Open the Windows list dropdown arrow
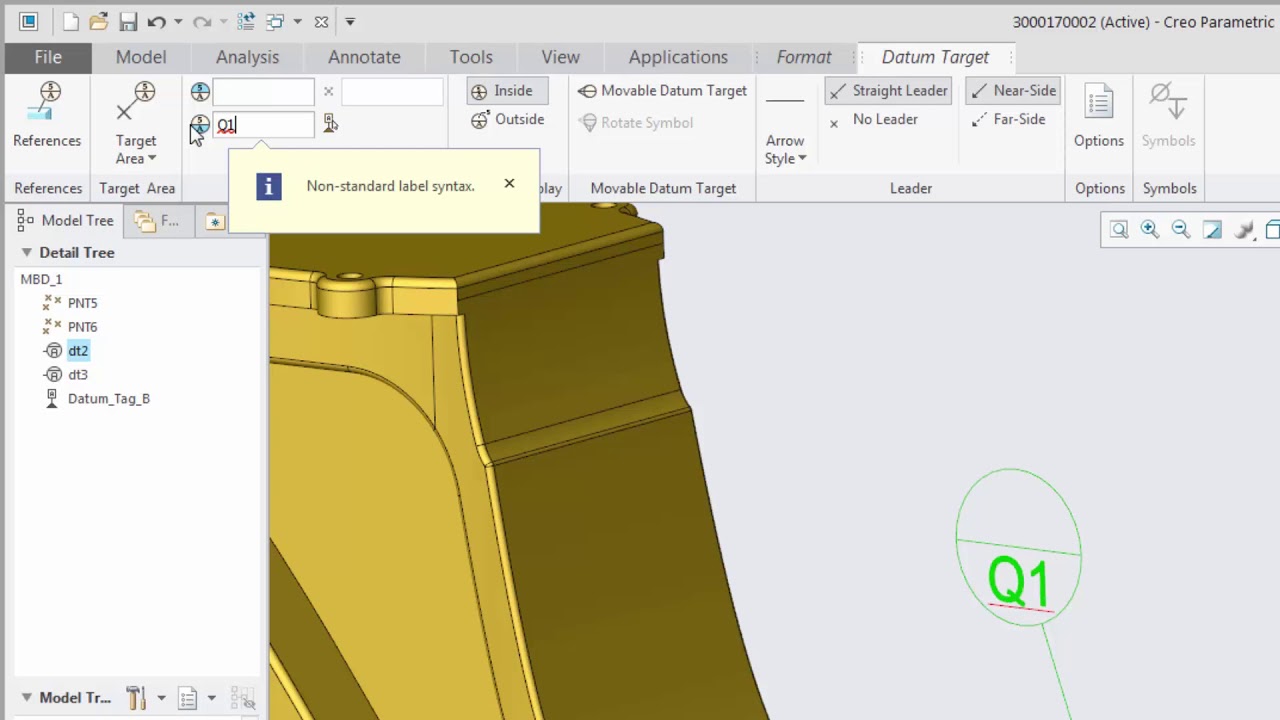Screen dimensions: 1280x720 [x=297, y=22]
